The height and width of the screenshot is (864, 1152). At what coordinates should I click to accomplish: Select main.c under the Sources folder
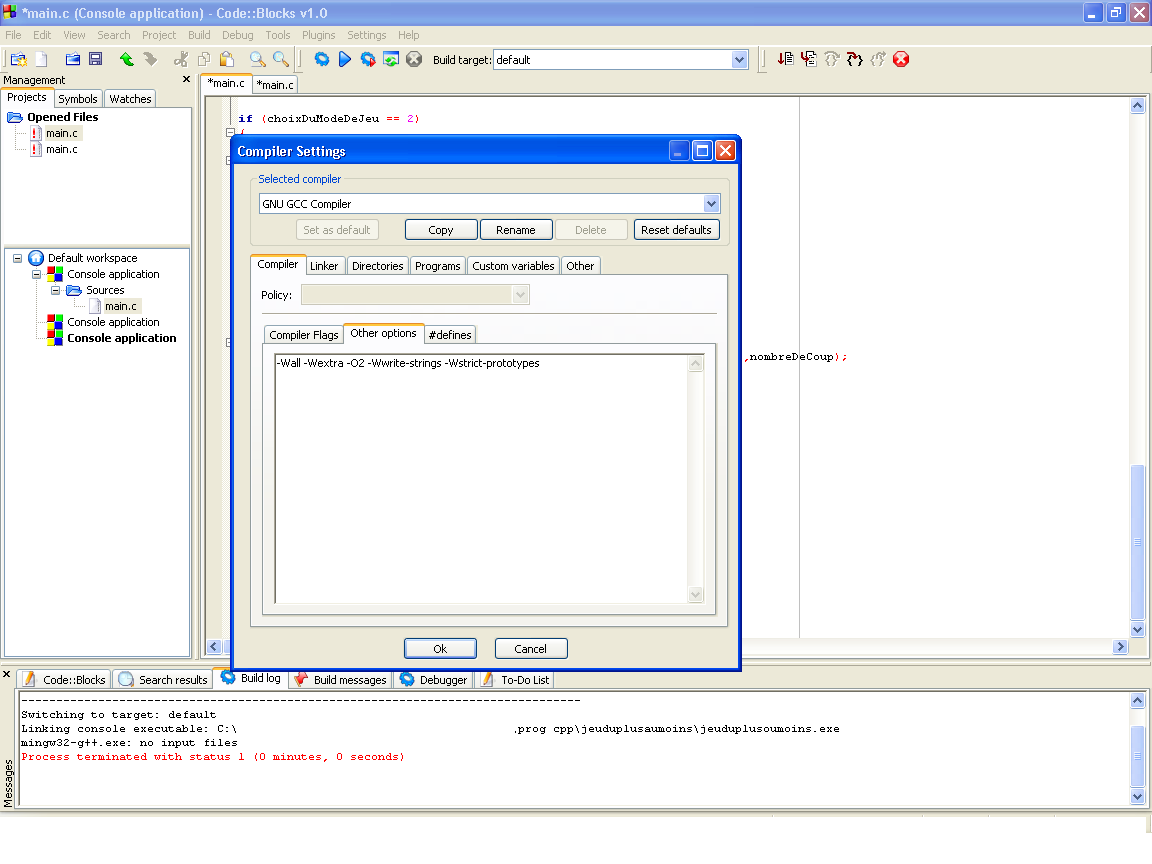(120, 306)
